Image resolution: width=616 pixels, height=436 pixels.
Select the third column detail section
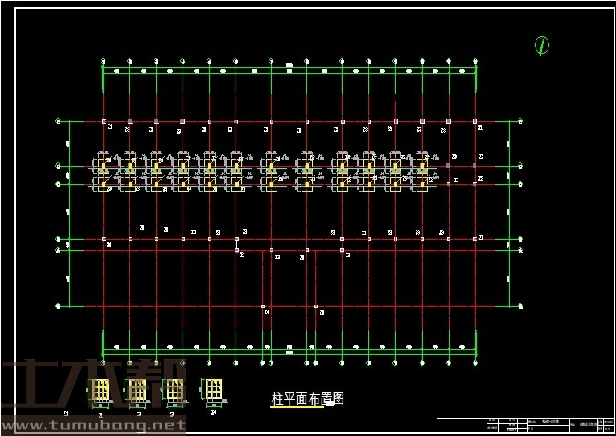click(x=173, y=391)
